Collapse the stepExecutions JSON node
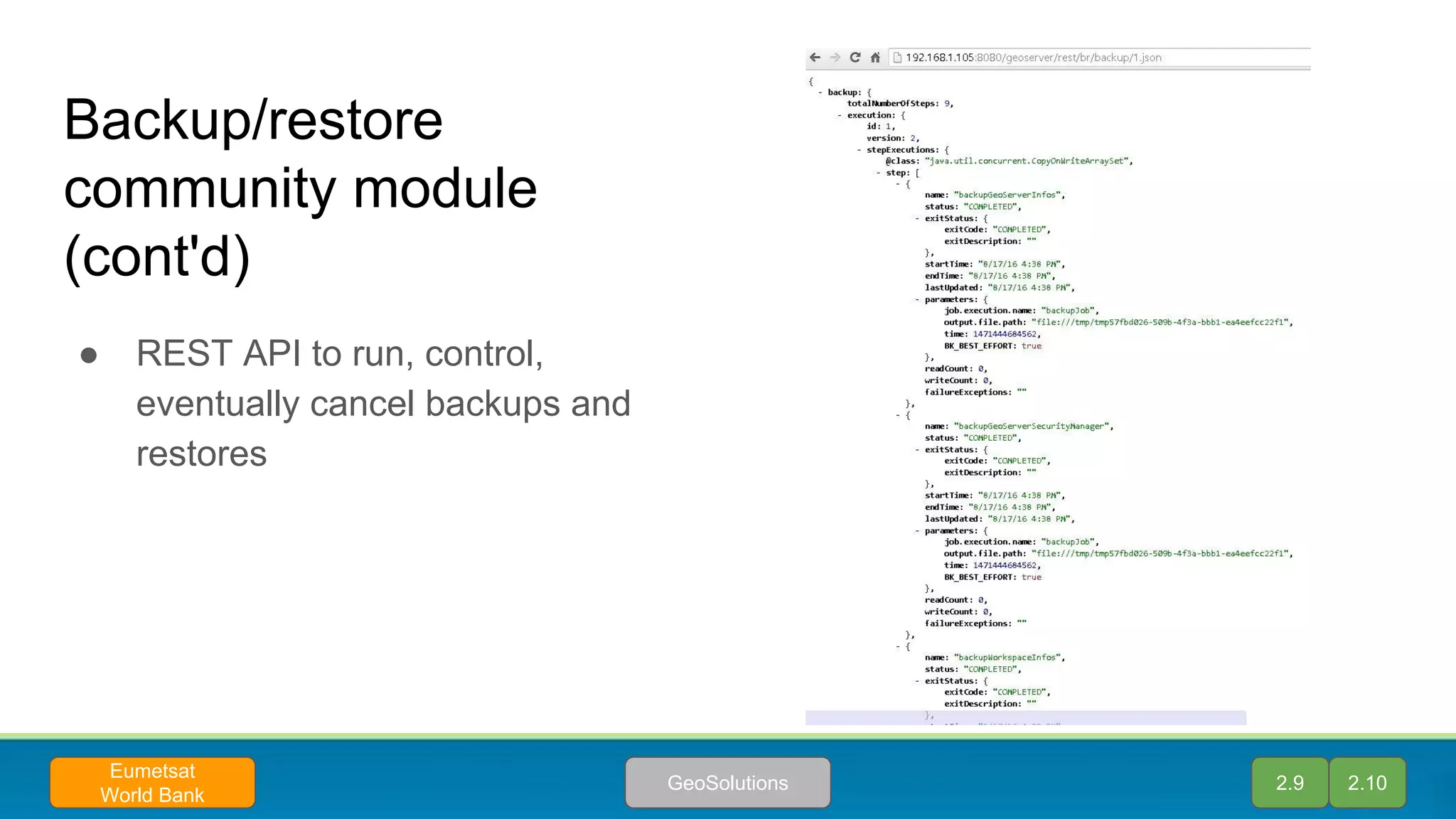1456x819 pixels. (x=859, y=150)
